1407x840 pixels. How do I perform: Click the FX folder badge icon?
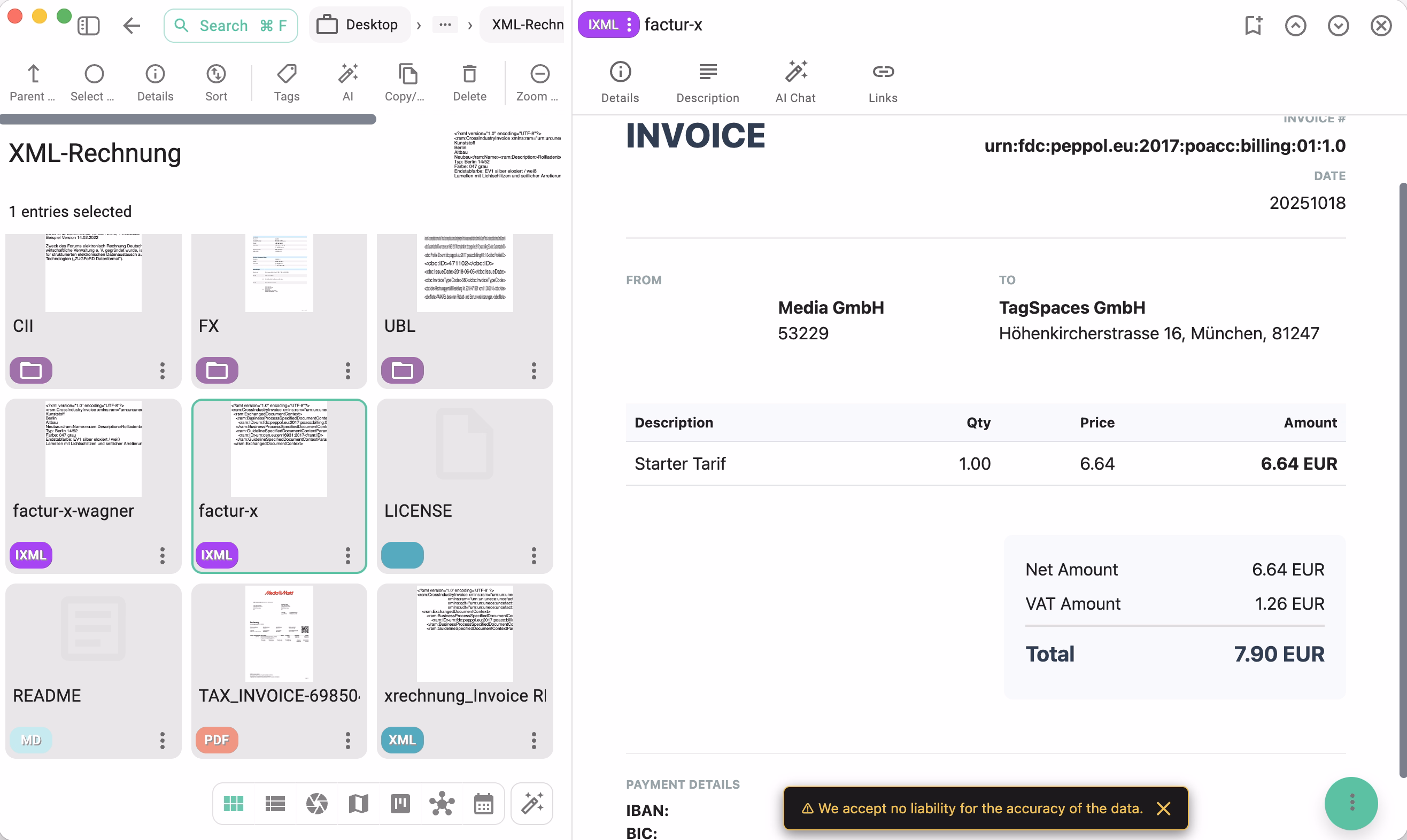pyautogui.click(x=217, y=371)
